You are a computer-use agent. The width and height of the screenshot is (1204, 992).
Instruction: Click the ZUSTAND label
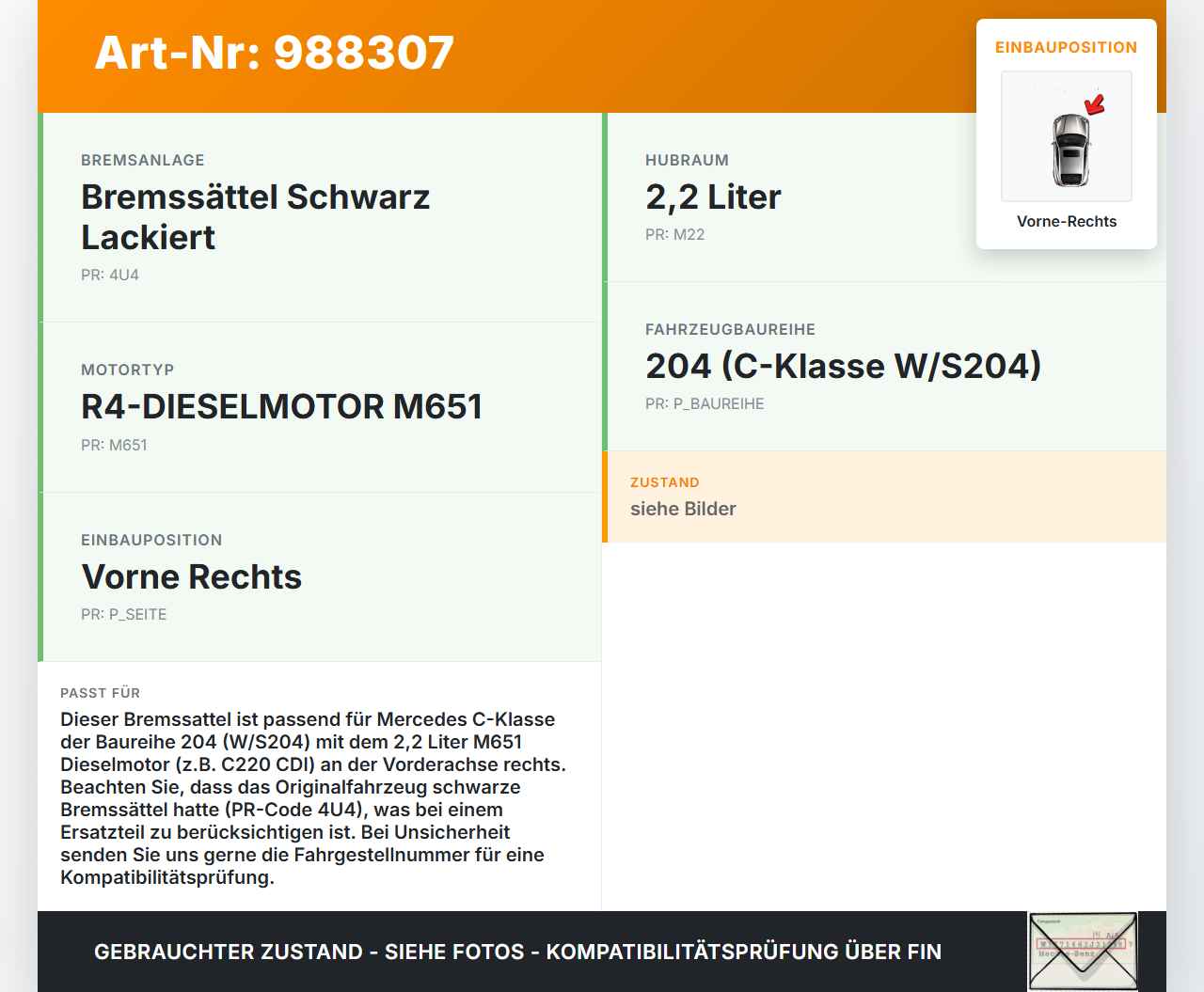[x=665, y=482]
